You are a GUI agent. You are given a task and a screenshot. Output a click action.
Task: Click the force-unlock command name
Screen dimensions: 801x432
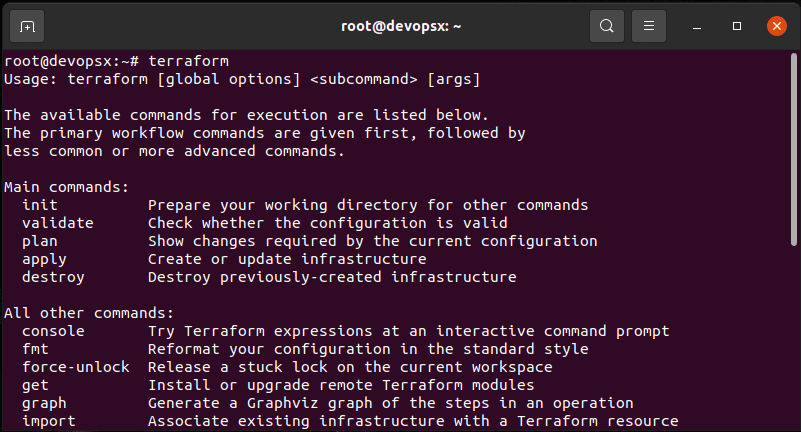pyautogui.click(x=76, y=367)
